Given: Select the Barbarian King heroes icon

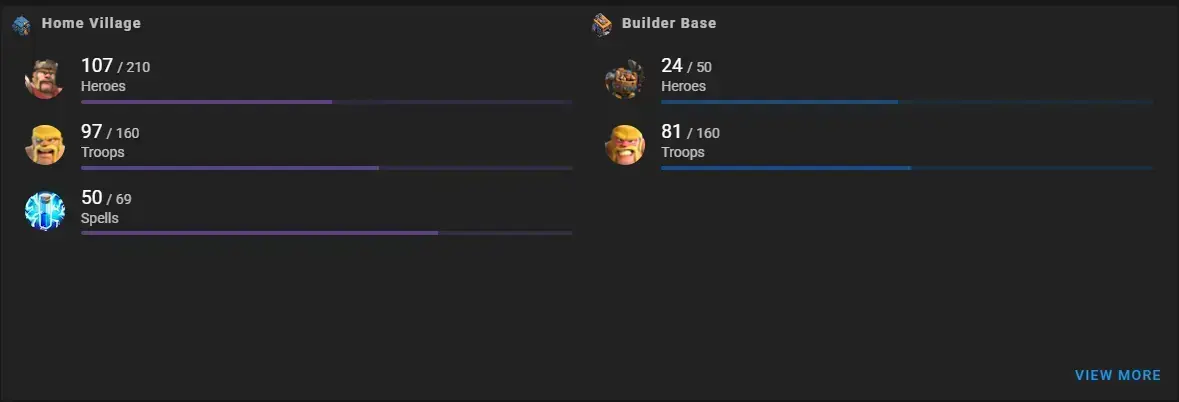Looking at the screenshot, I should pyautogui.click(x=44, y=79).
